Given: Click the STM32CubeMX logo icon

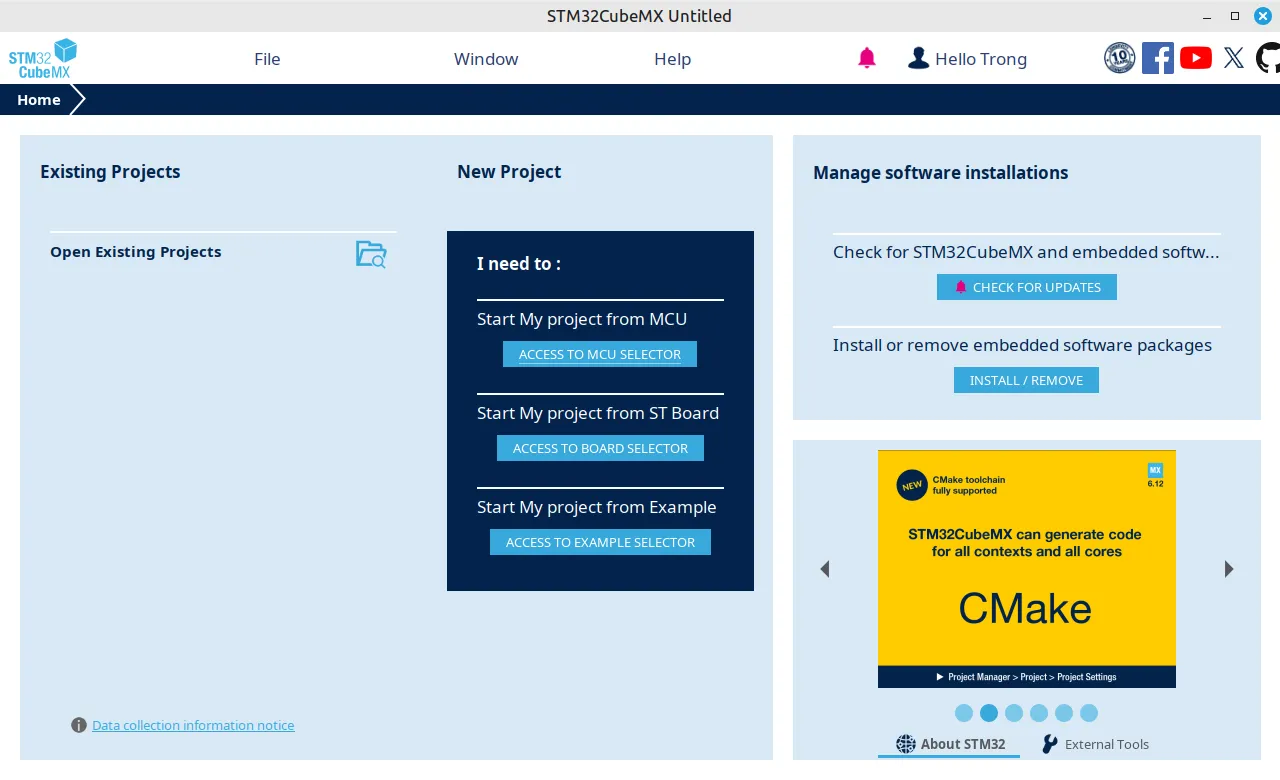Looking at the screenshot, I should tap(43, 59).
